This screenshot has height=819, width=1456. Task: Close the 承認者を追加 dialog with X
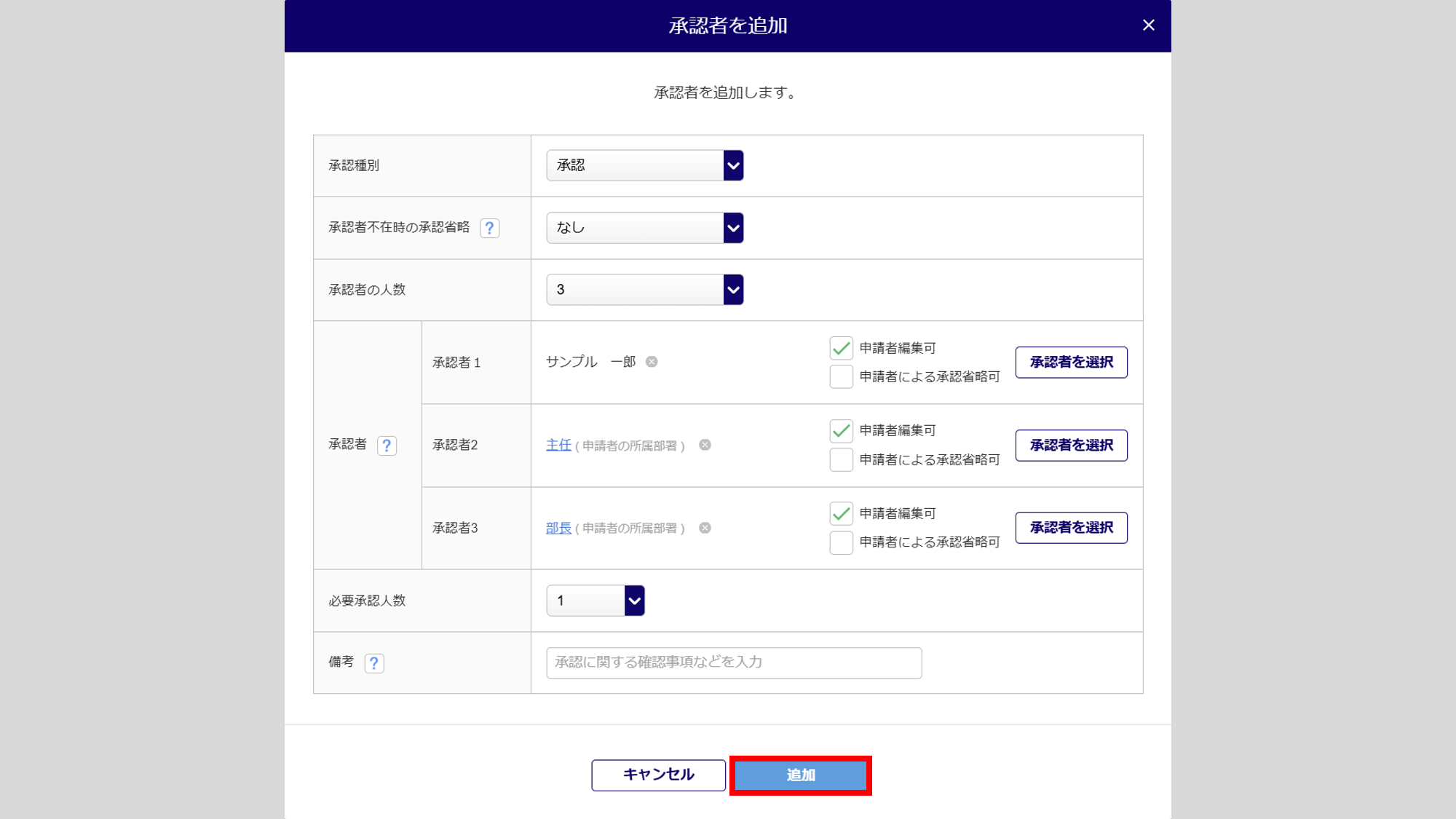coord(1148,25)
